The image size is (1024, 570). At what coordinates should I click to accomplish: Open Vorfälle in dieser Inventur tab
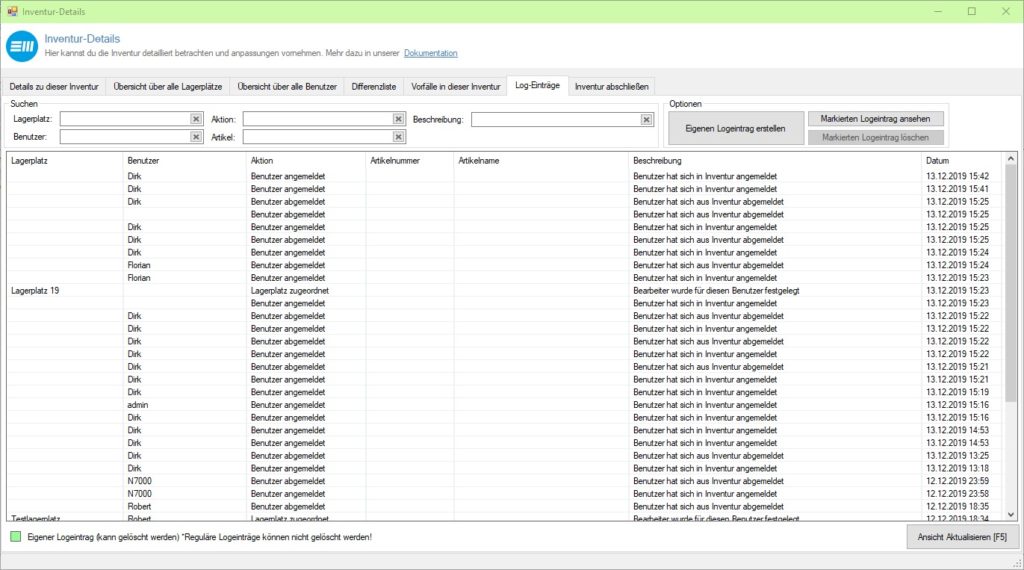(x=456, y=86)
